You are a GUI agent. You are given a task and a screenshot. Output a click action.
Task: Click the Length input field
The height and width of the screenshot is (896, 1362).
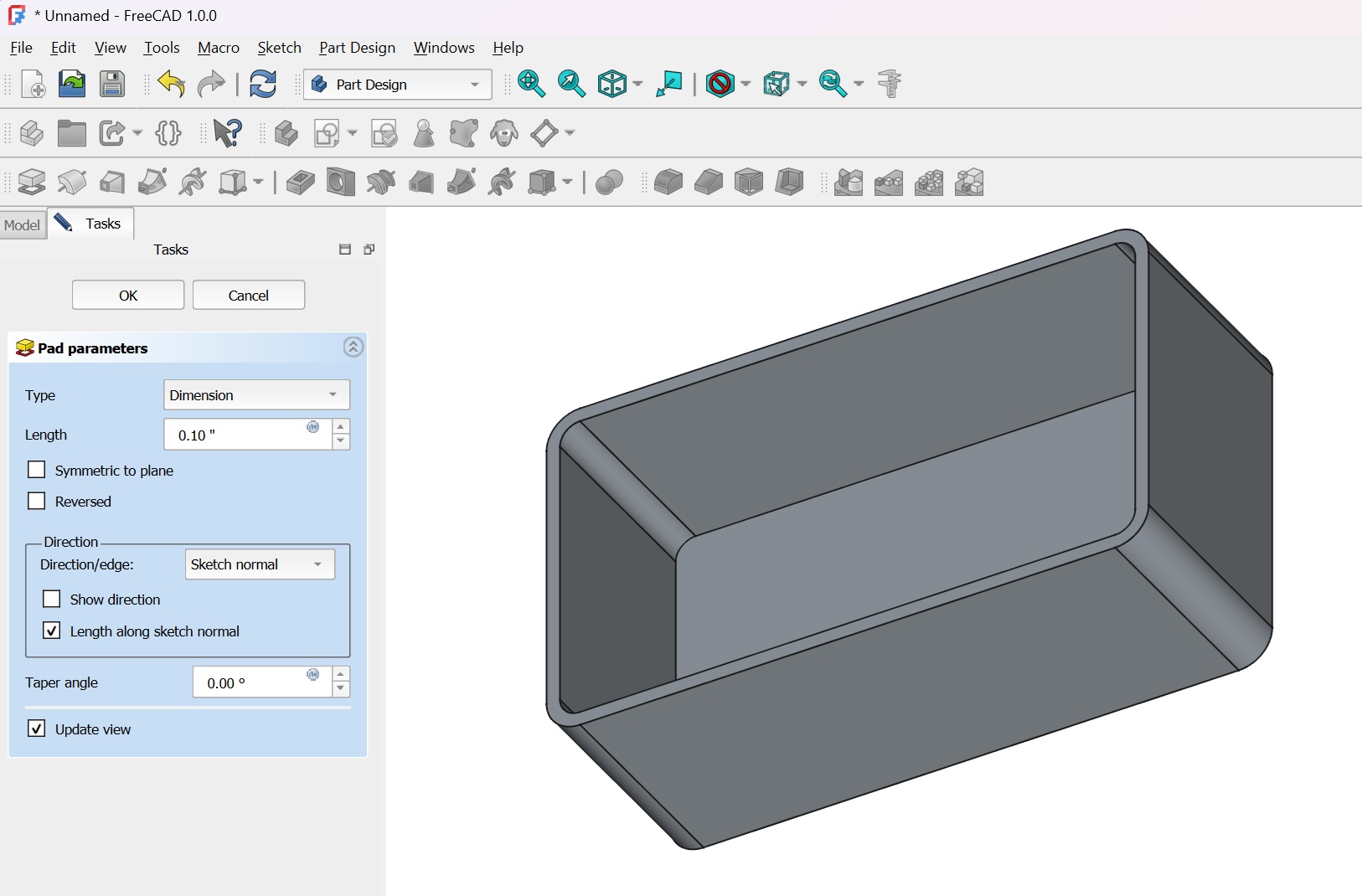tap(239, 435)
